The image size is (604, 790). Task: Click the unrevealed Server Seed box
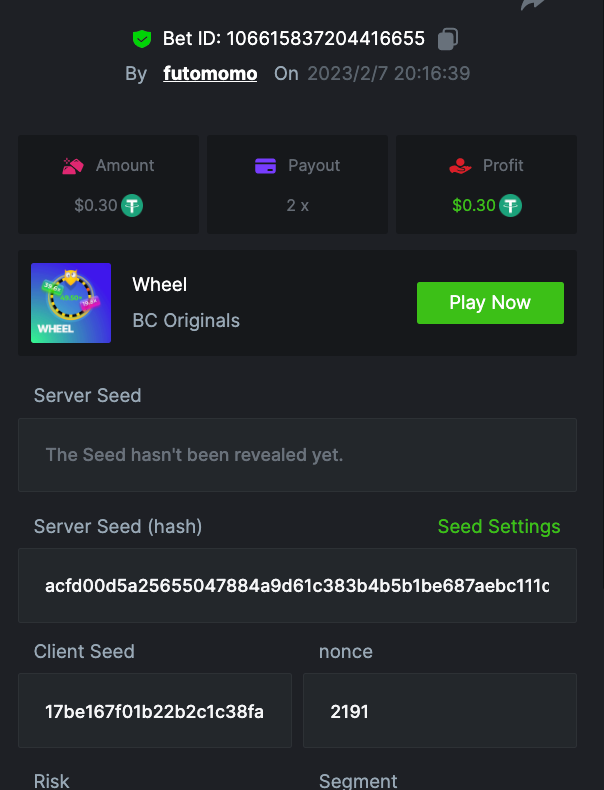point(297,455)
